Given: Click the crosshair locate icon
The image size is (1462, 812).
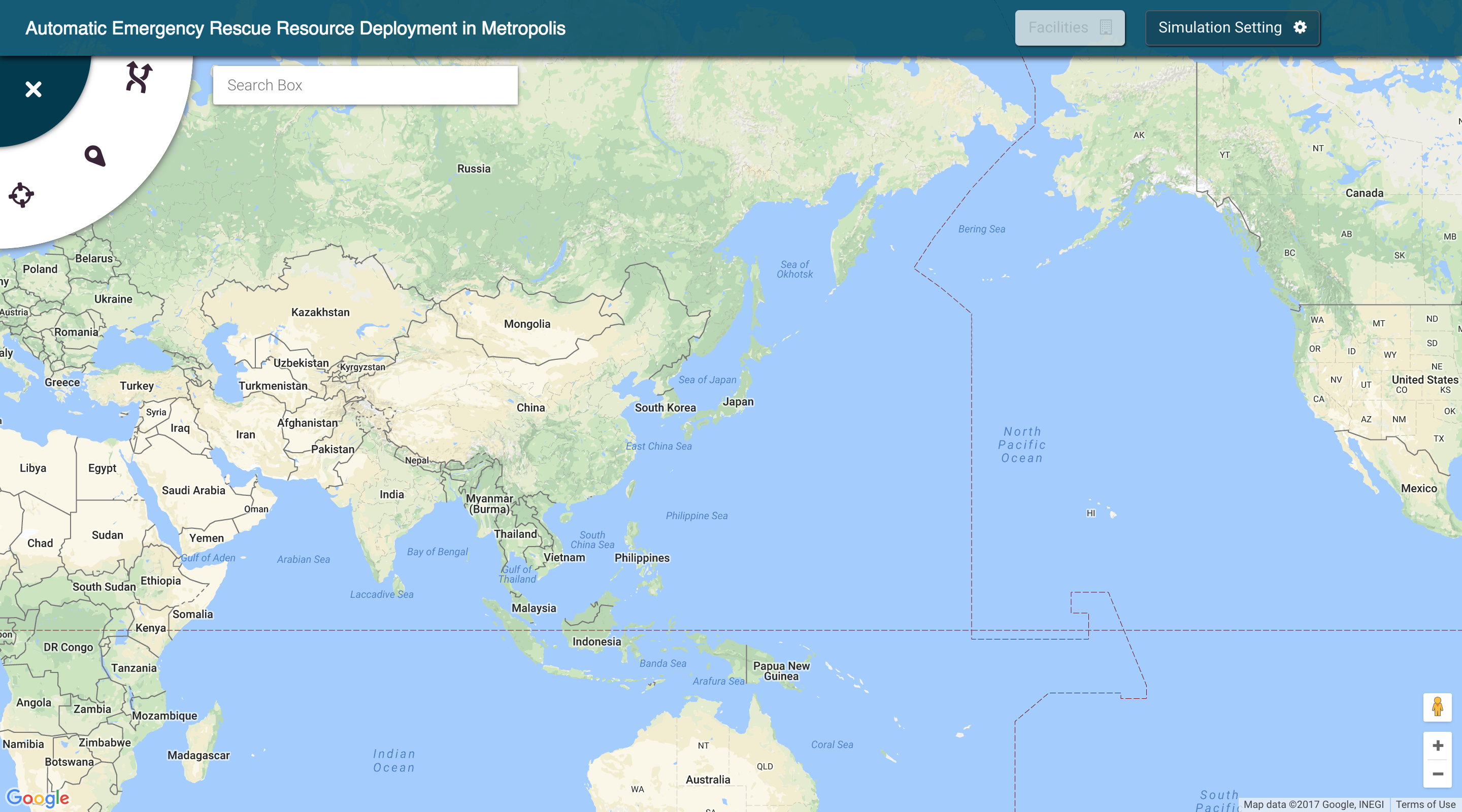Looking at the screenshot, I should pos(21,195).
